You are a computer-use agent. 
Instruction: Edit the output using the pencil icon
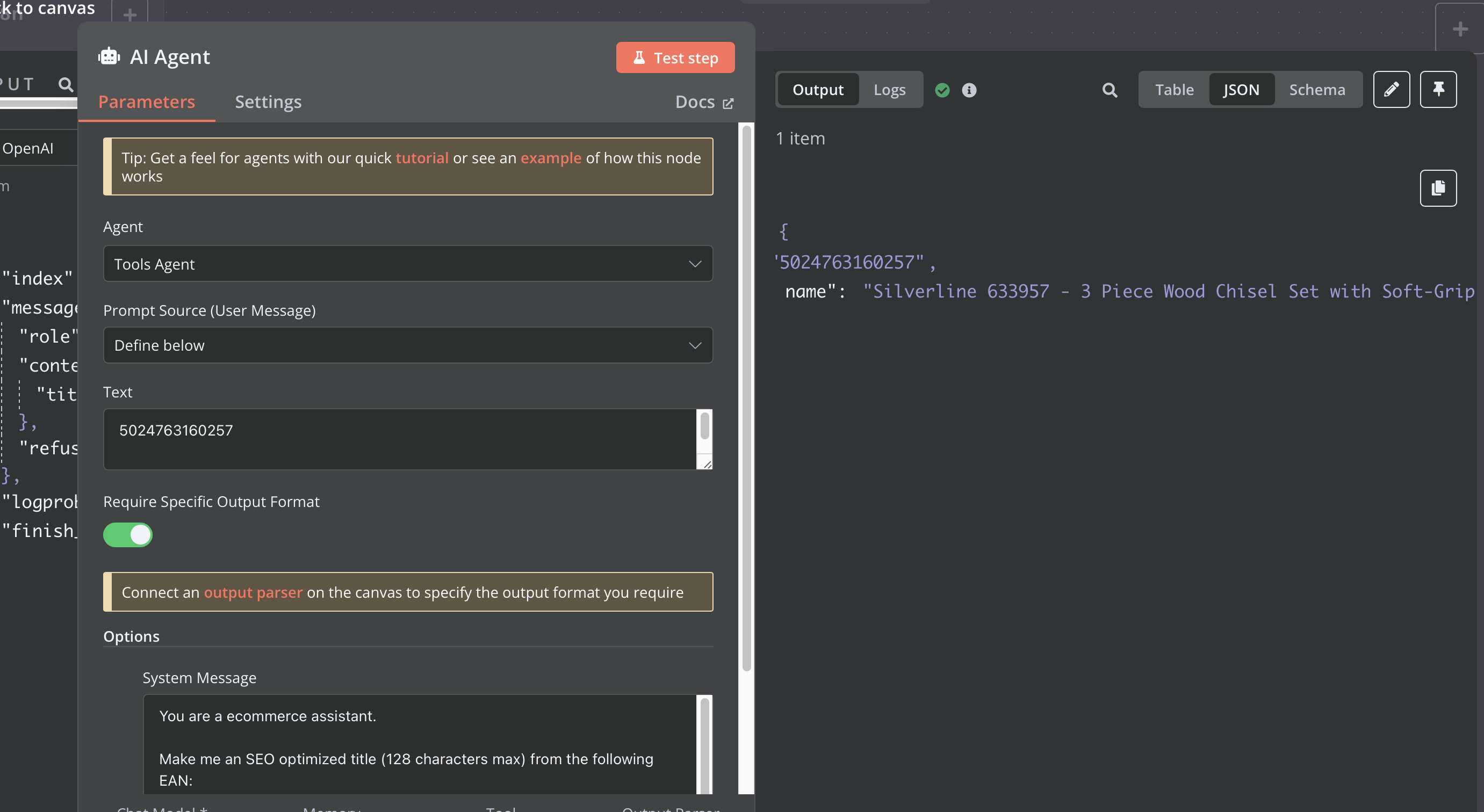[x=1391, y=89]
